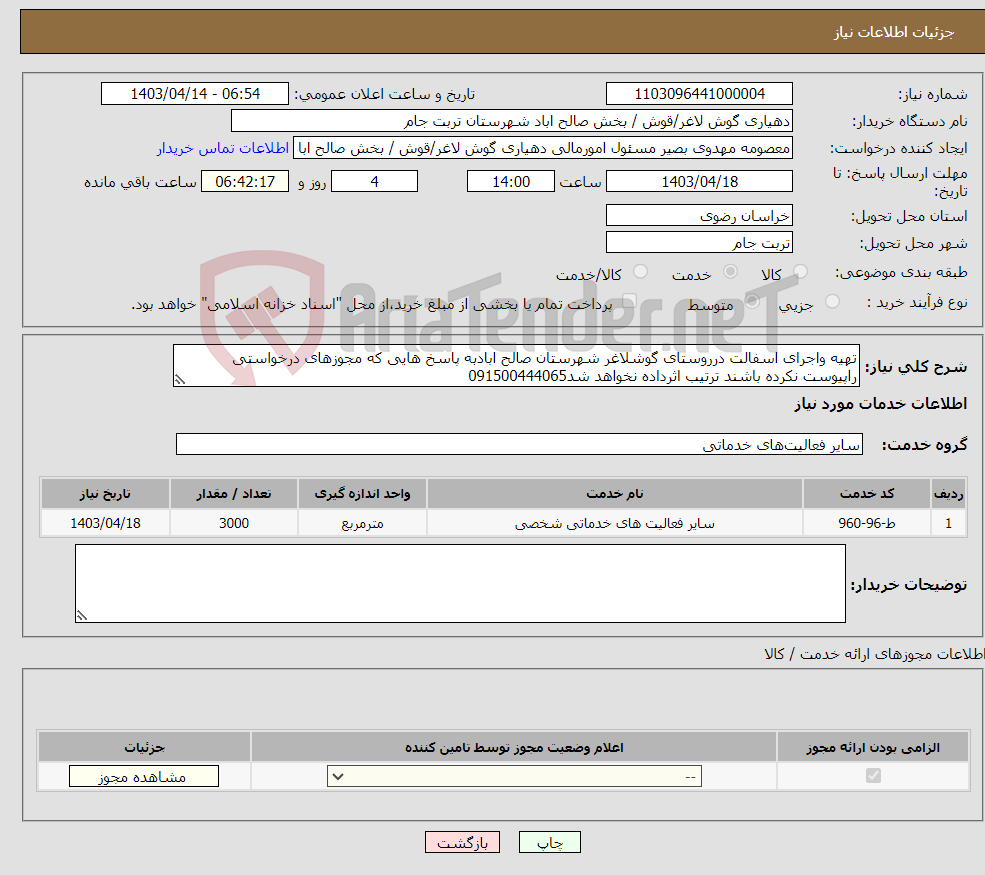Click the public announcement date field

pyautogui.click(x=195, y=94)
